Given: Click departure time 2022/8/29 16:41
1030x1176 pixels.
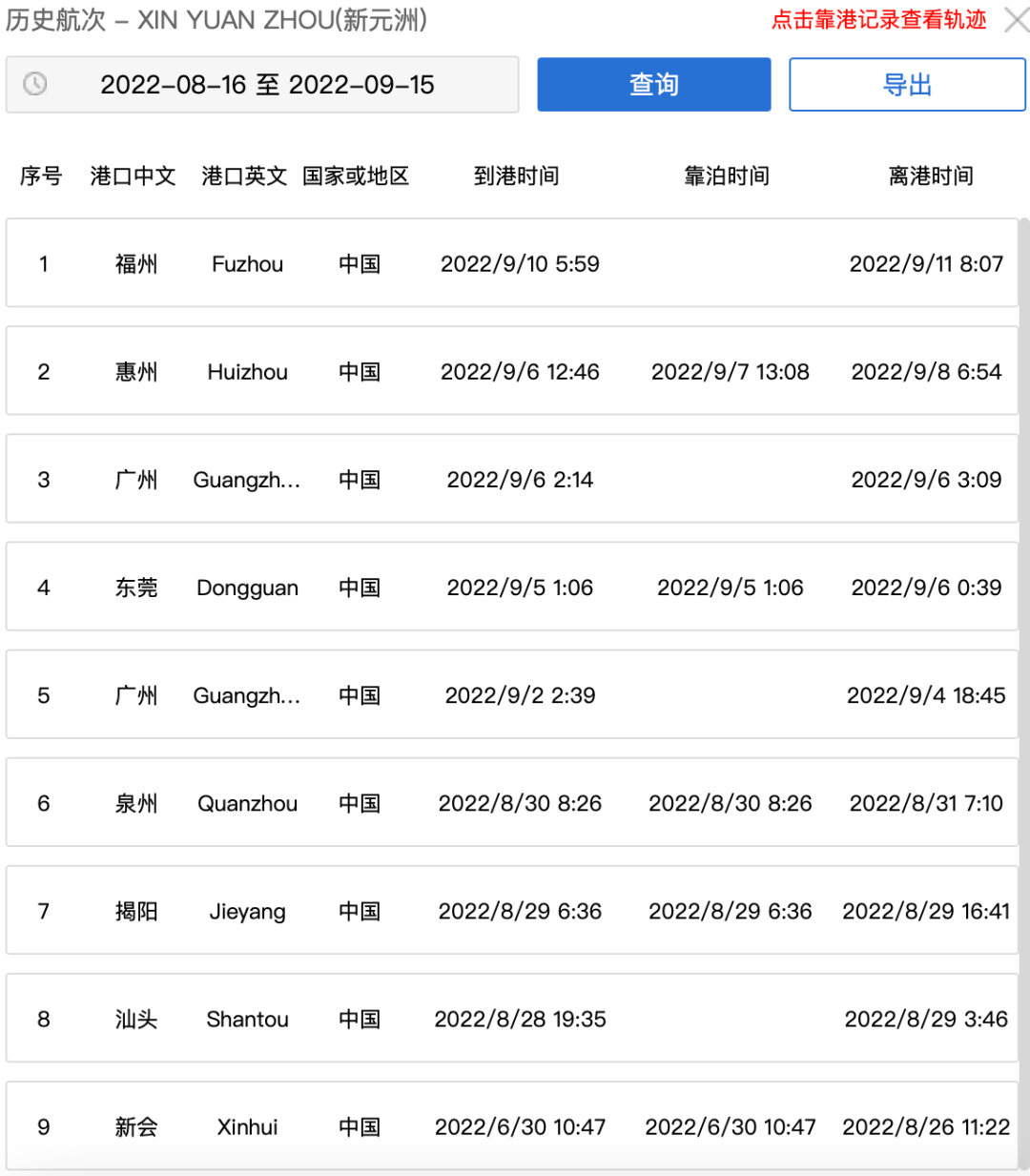Looking at the screenshot, I should pos(926,911).
